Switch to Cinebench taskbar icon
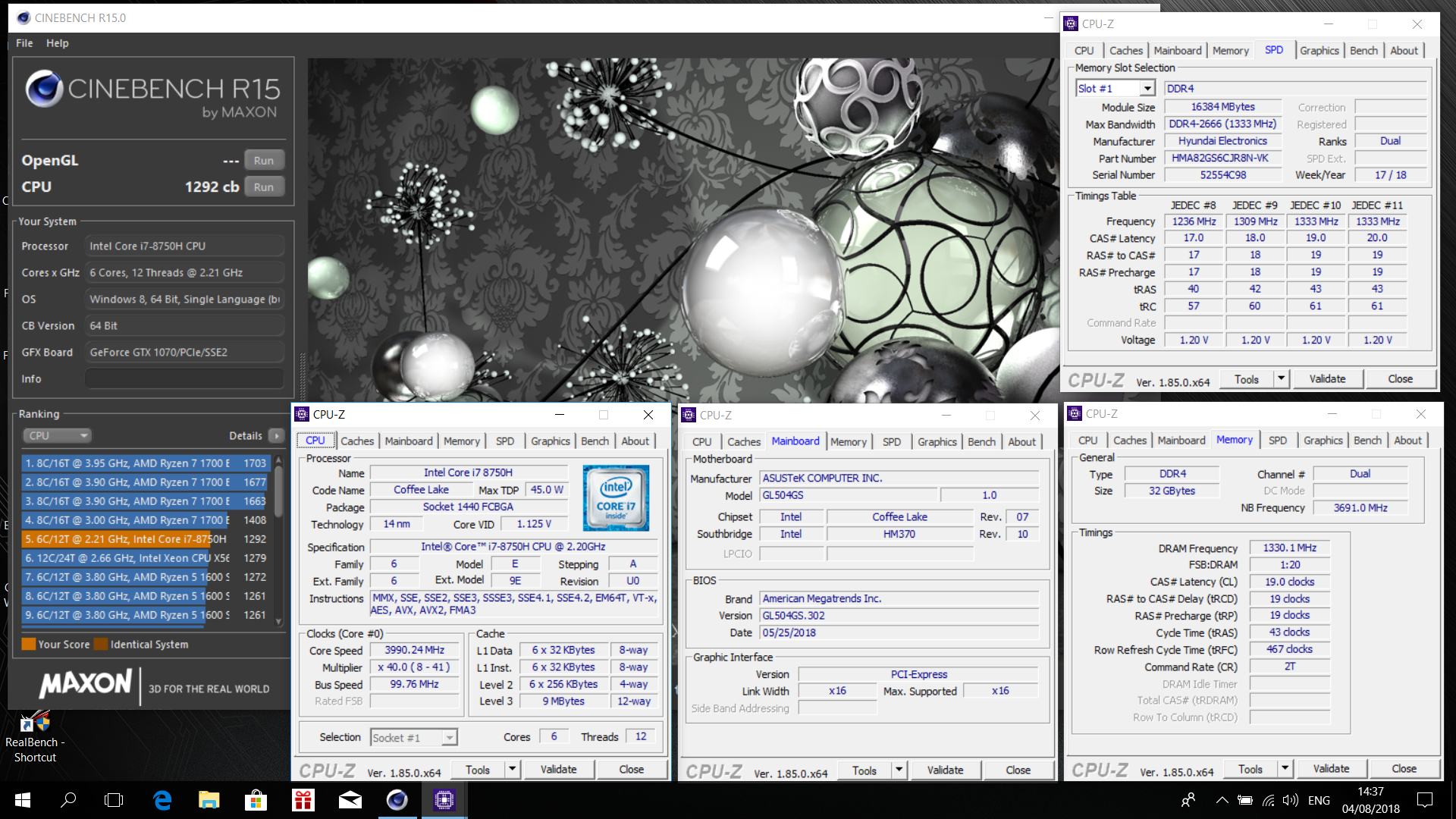 (397, 800)
